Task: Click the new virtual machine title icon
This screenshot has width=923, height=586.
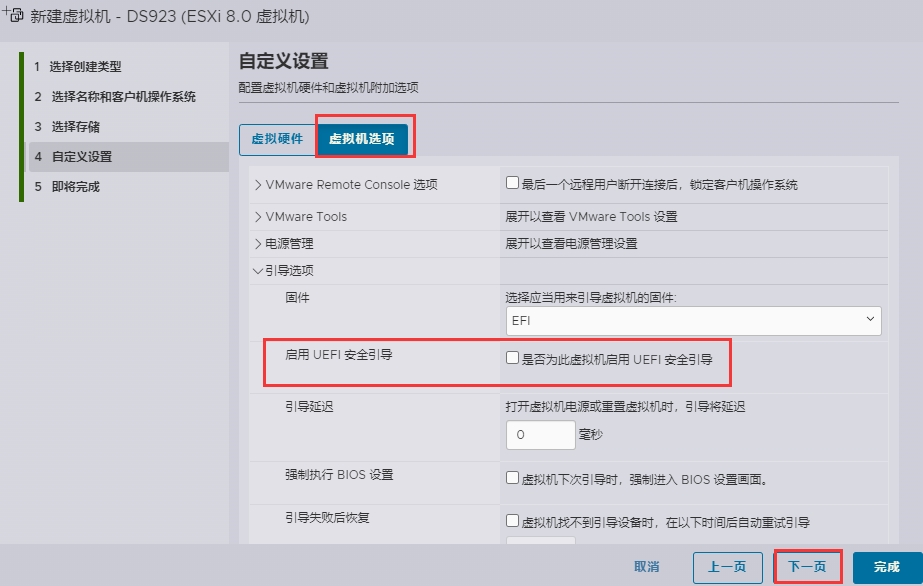Action: [x=14, y=17]
